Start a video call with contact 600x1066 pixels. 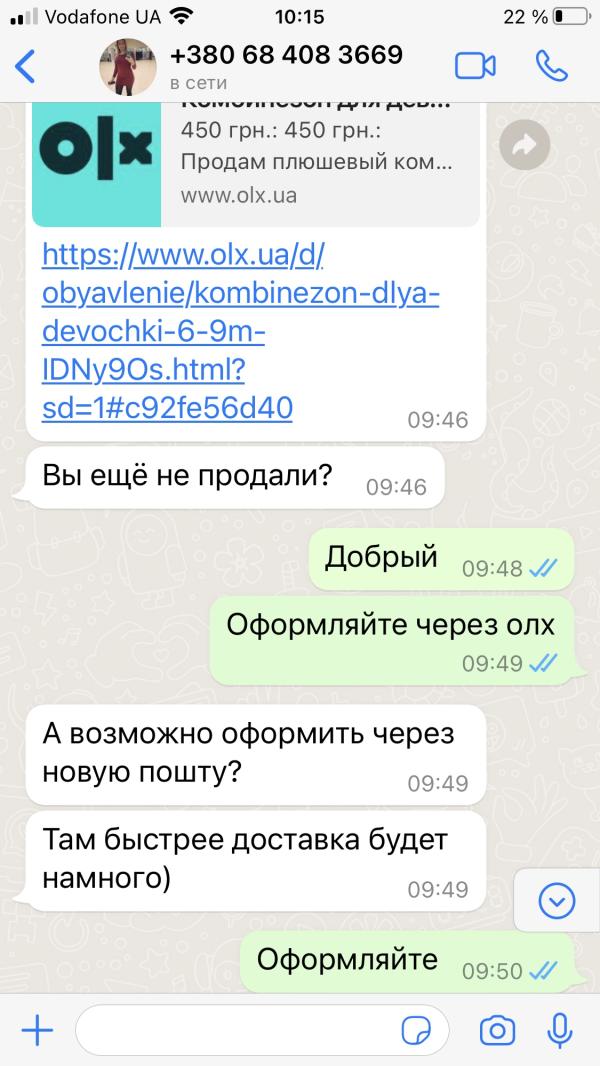(x=475, y=67)
